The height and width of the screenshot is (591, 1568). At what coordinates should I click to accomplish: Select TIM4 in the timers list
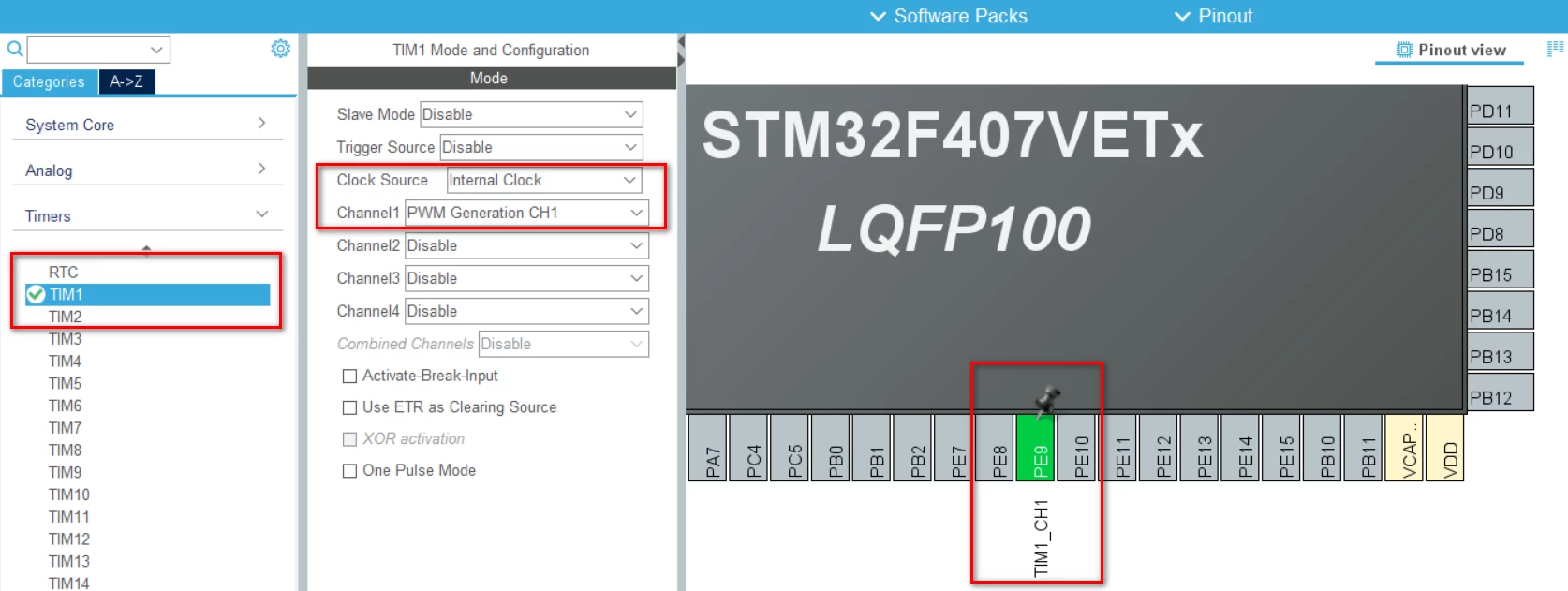click(66, 361)
